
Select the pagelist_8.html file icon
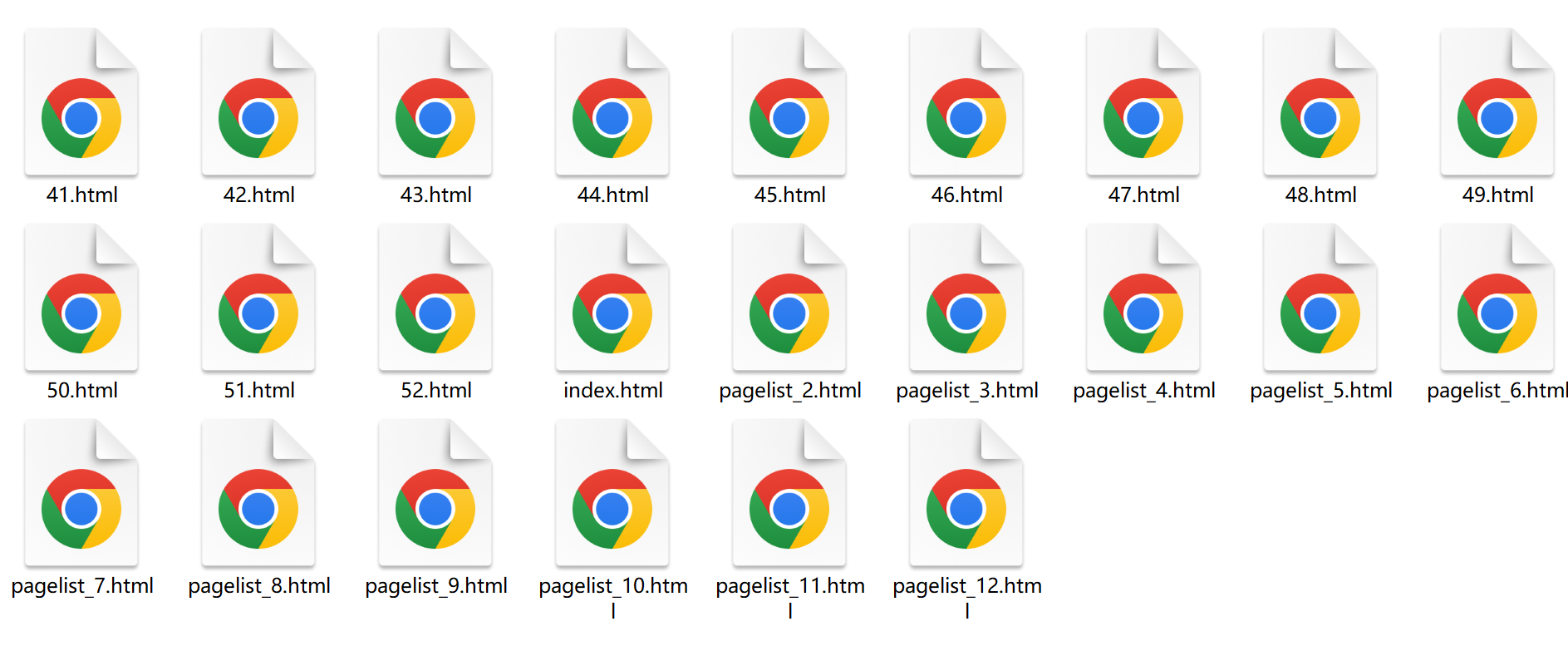coord(258,493)
